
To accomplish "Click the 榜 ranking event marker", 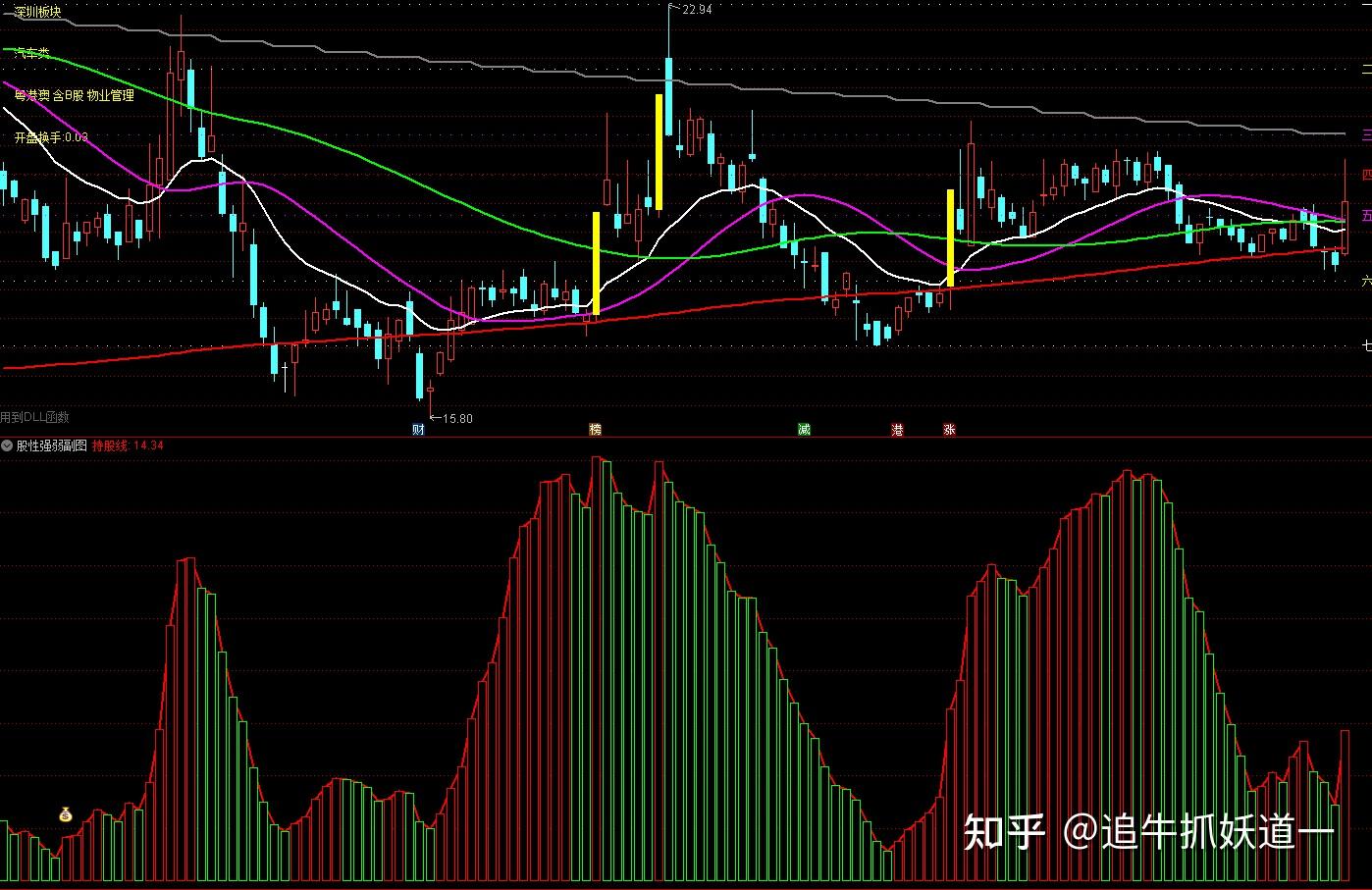I will pyautogui.click(x=595, y=430).
